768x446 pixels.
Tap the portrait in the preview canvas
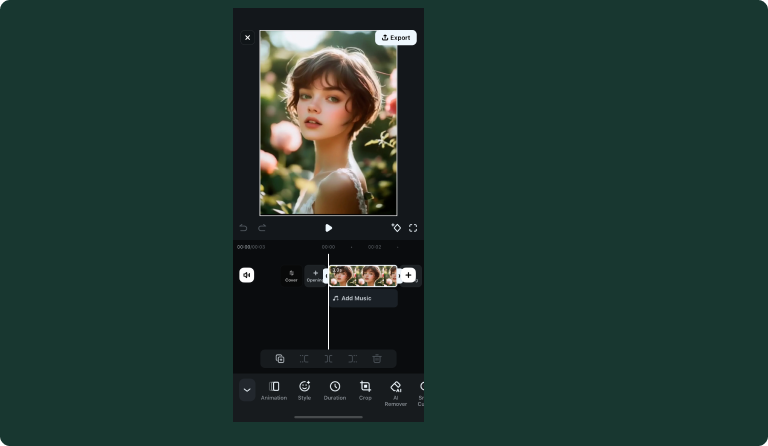(x=328, y=123)
